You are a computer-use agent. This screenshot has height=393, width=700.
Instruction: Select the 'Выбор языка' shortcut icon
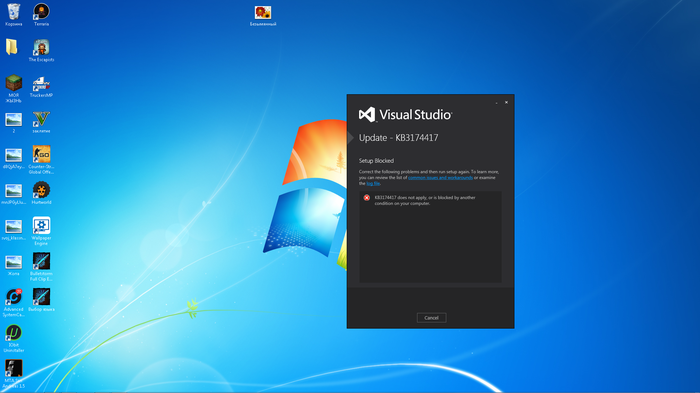click(41, 300)
